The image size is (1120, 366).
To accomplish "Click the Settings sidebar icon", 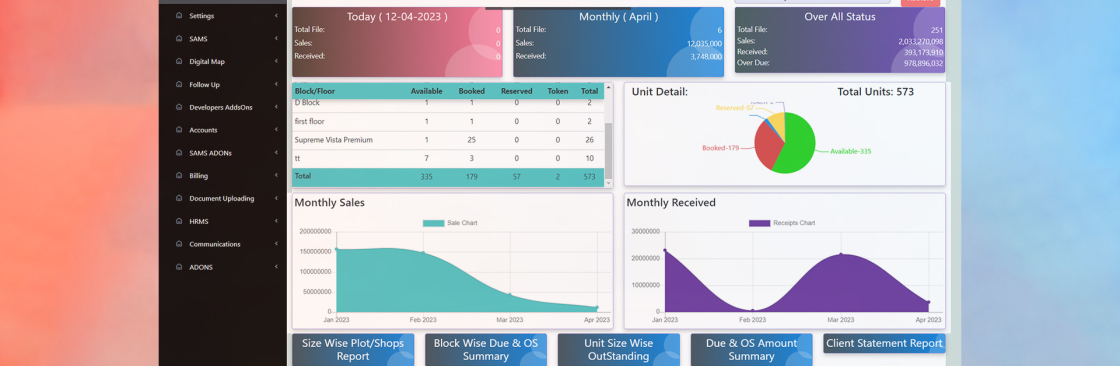I will coord(179,16).
